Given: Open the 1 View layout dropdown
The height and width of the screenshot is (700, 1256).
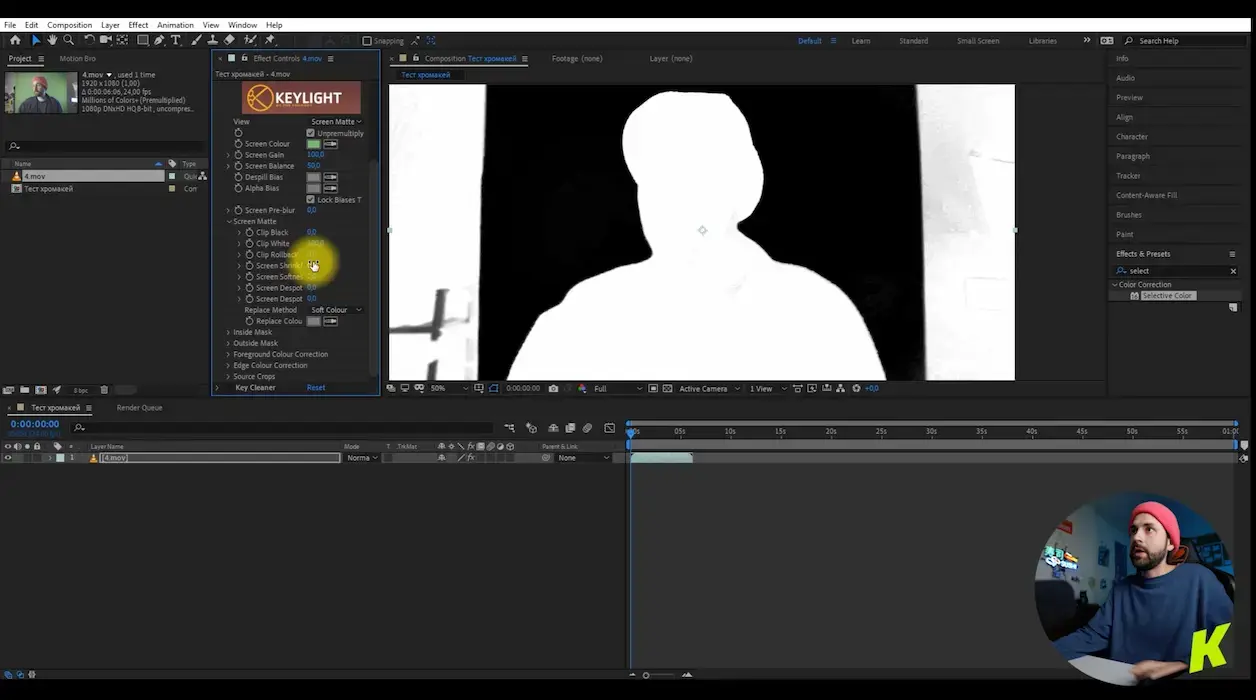Looking at the screenshot, I should 767,388.
